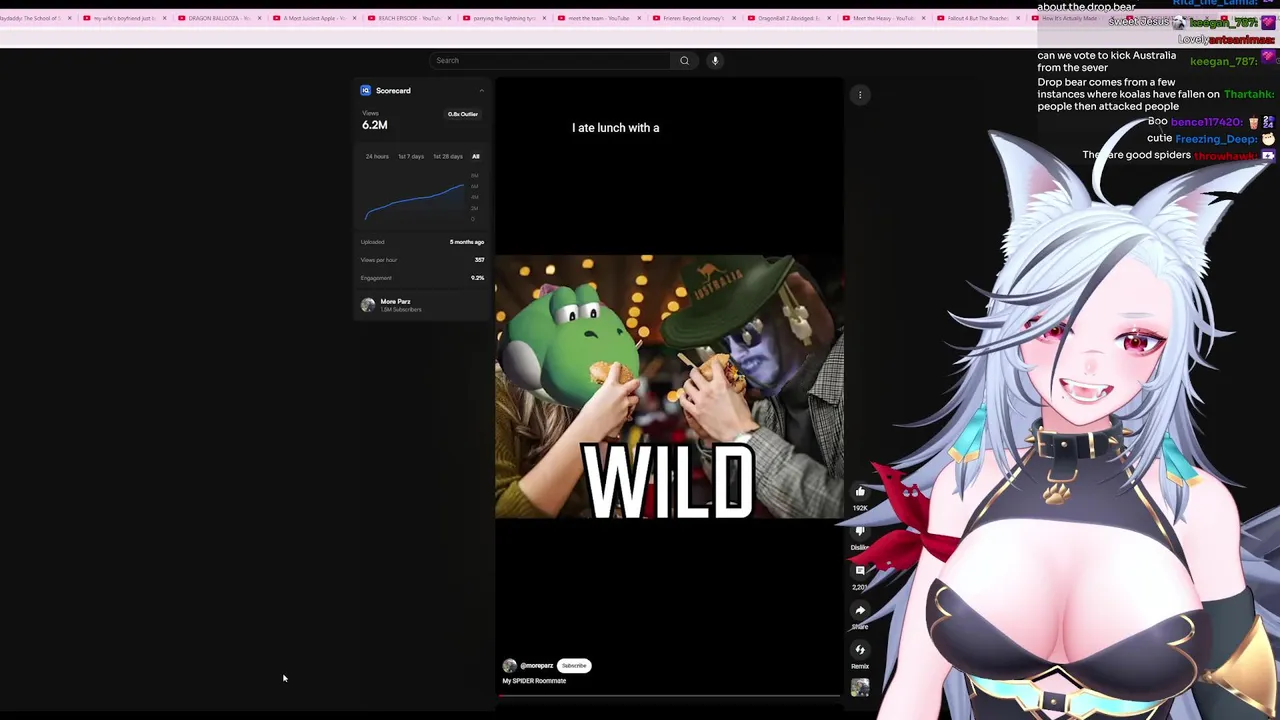The width and height of the screenshot is (1280, 720).
Task: Click the Remix icon
Action: click(x=860, y=650)
